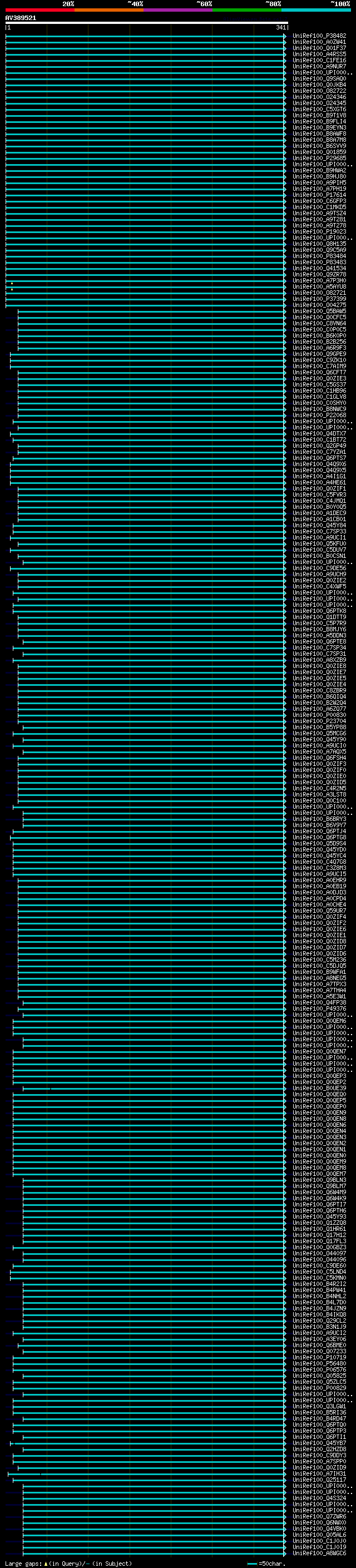Click the UniRef100_O24345 hit label
Viewport: 356px width, 1568px height.
click(319, 103)
